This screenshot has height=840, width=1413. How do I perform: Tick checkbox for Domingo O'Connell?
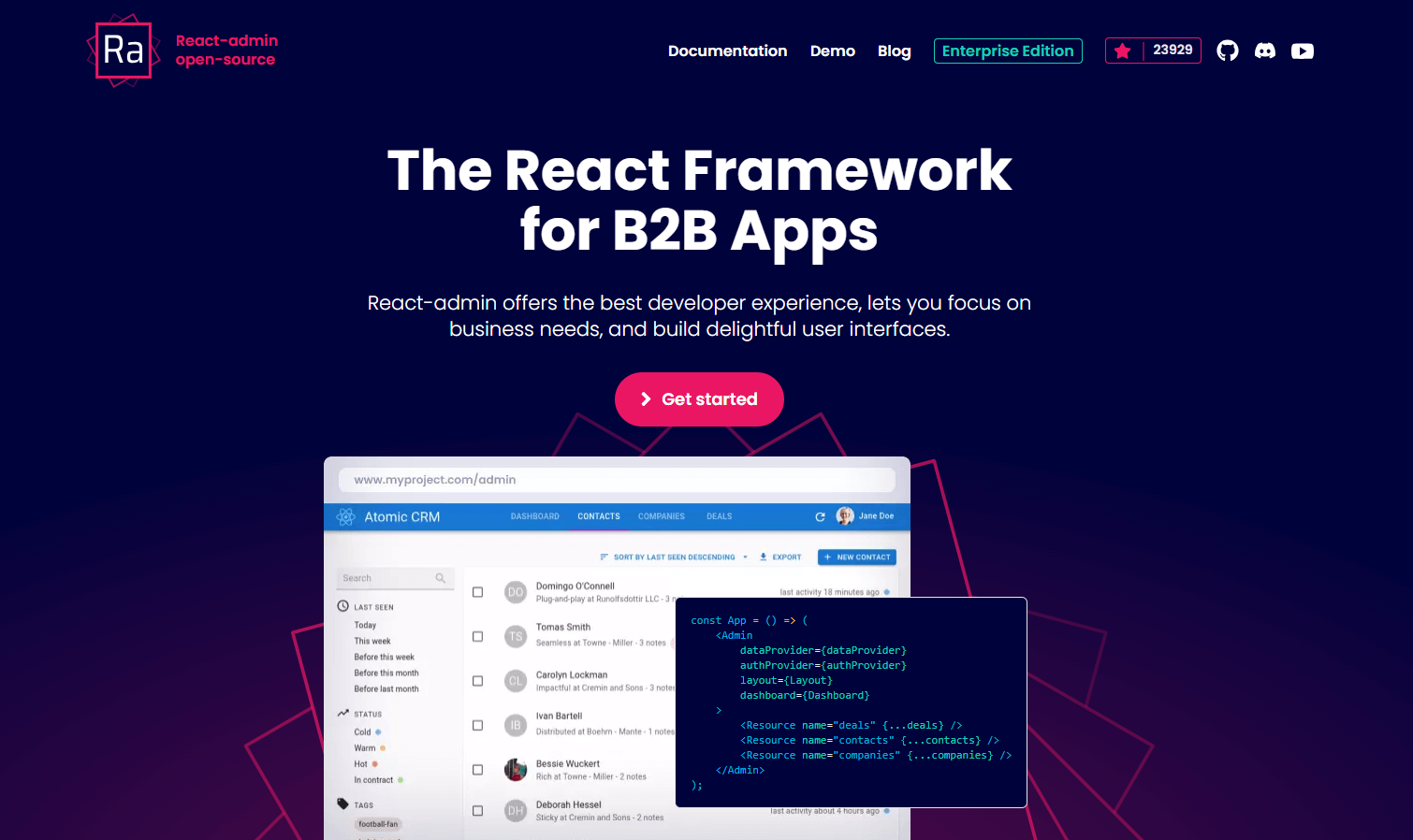[478, 592]
